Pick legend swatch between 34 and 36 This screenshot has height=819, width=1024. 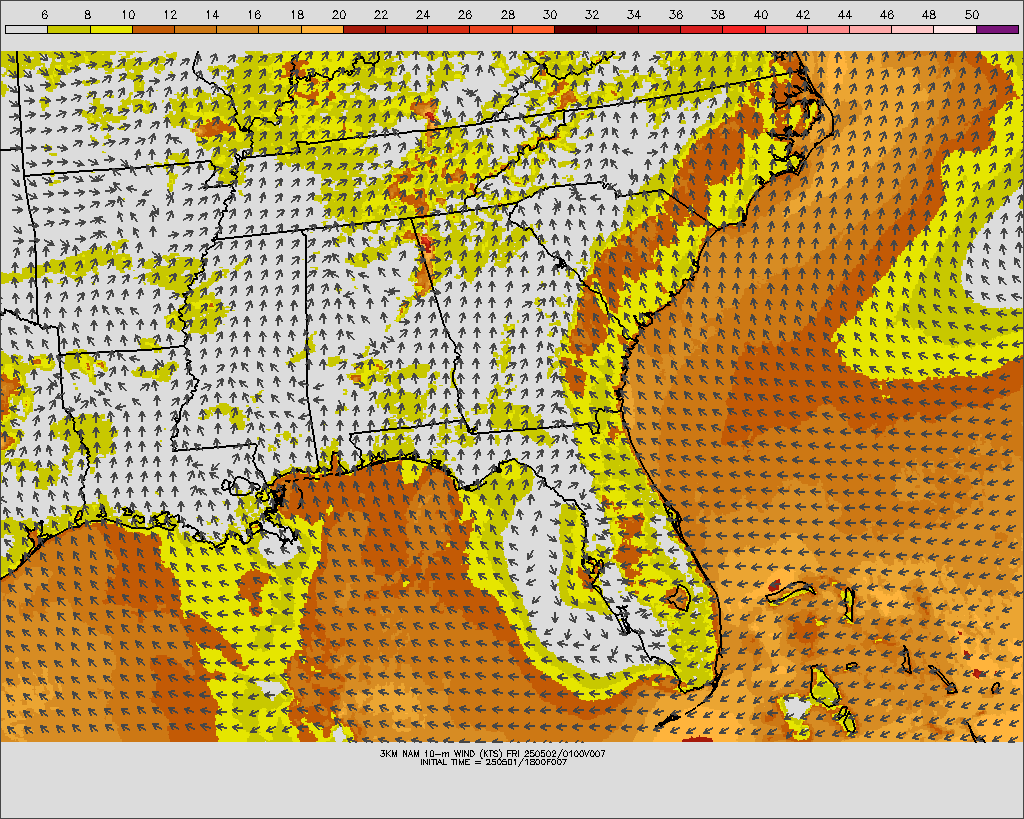tap(660, 29)
